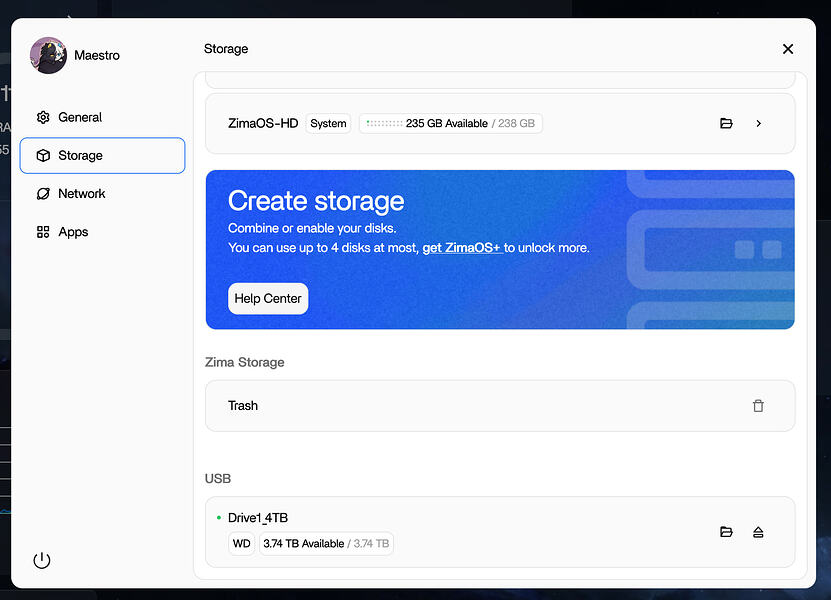
Task: Click the General gear icon
Action: coord(43,117)
